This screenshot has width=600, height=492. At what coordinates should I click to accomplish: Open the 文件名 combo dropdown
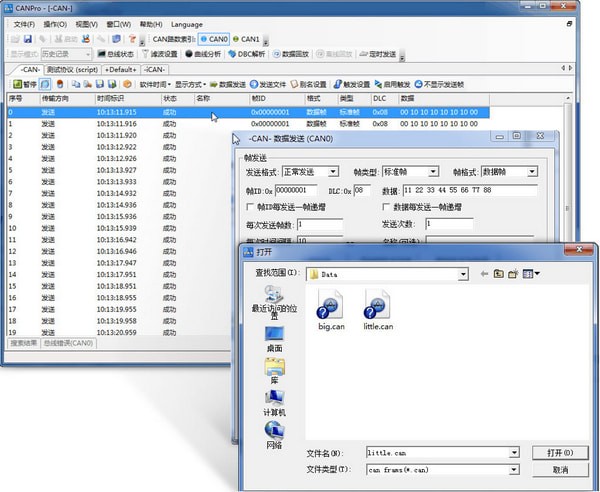pyautogui.click(x=514, y=453)
